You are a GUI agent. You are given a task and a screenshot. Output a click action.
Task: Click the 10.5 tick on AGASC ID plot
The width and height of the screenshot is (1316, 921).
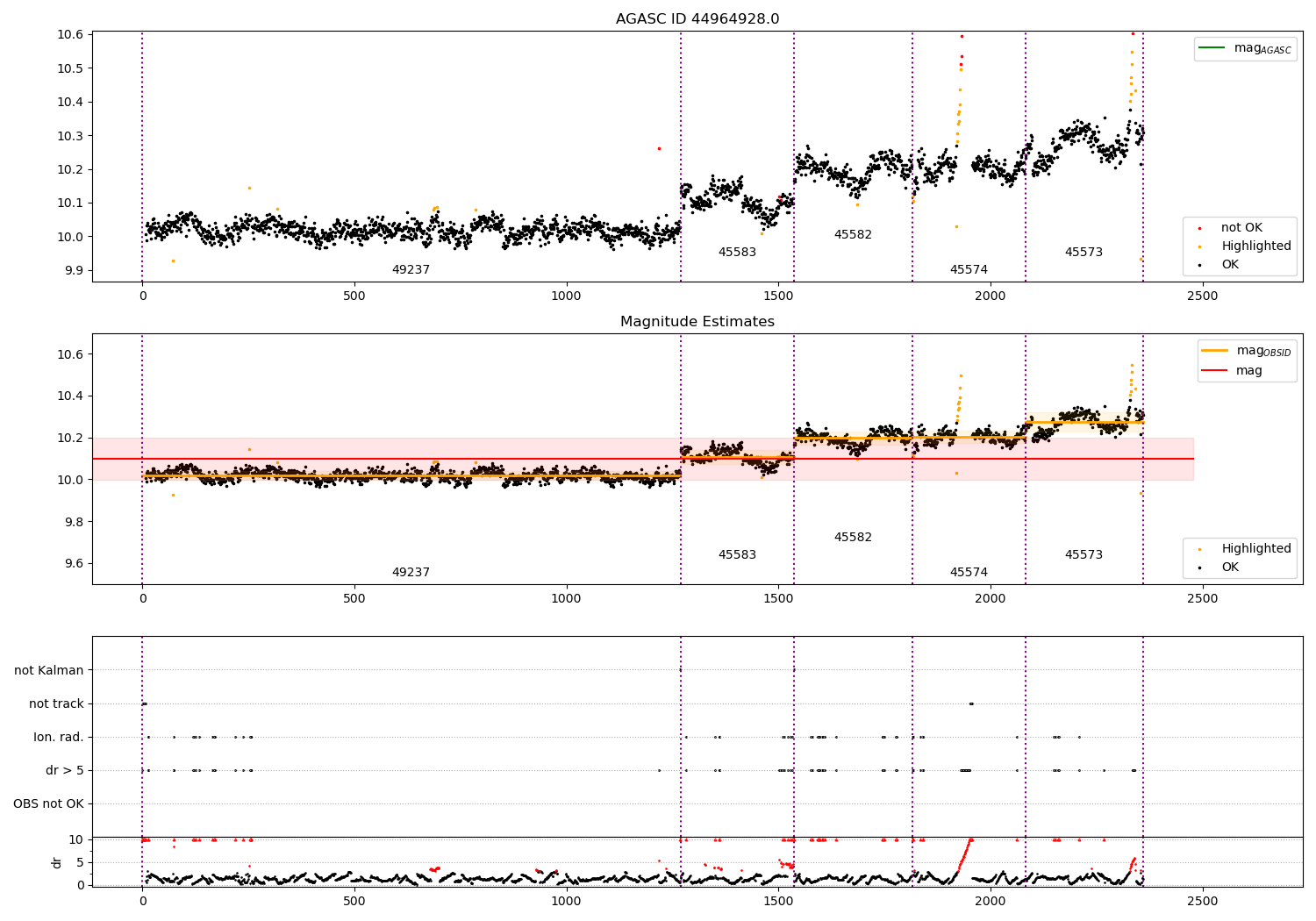pos(70,68)
